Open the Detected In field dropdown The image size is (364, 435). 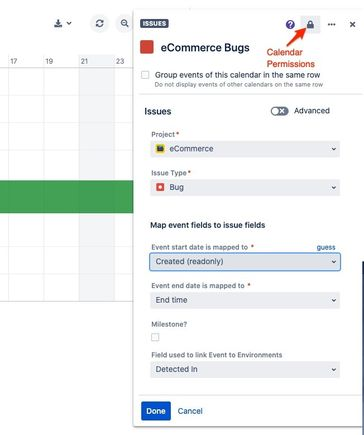click(x=245, y=369)
